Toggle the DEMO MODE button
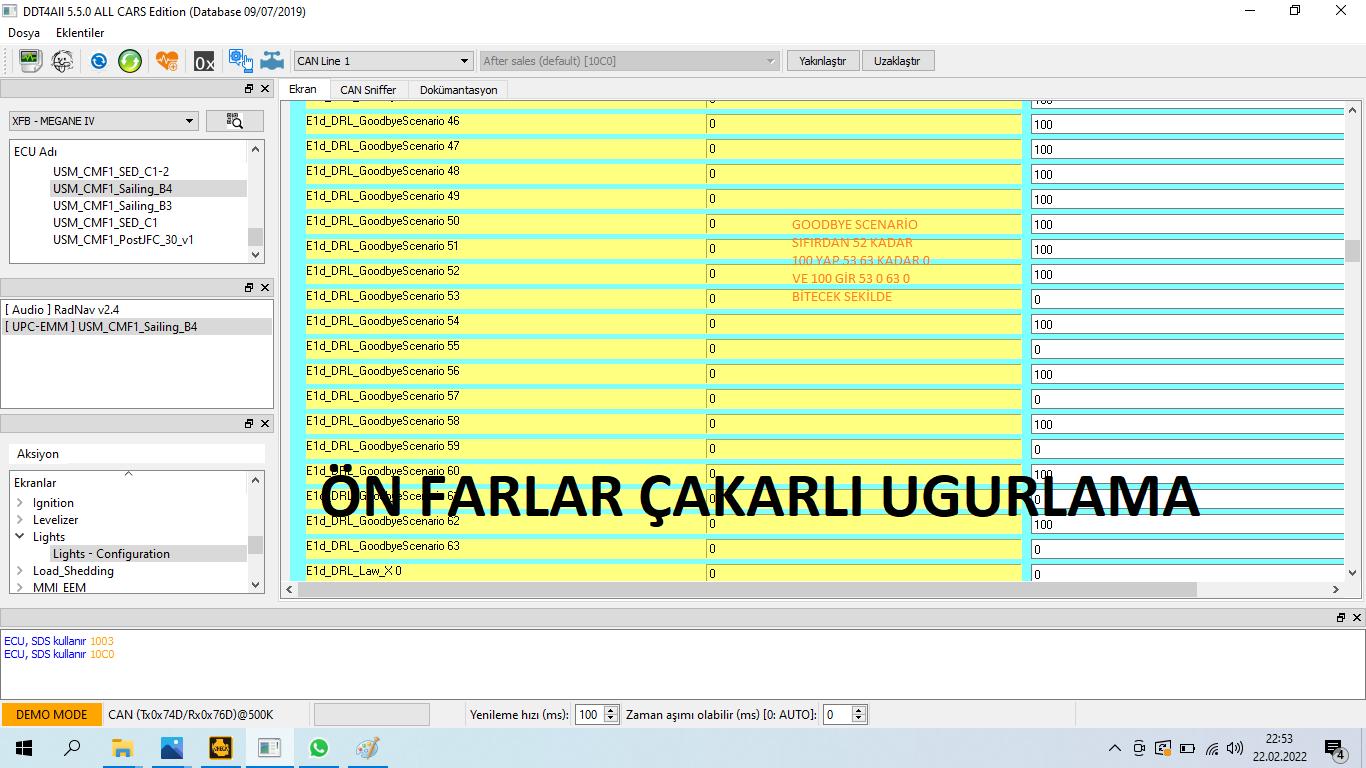This screenshot has width=1366, height=768. [51, 715]
